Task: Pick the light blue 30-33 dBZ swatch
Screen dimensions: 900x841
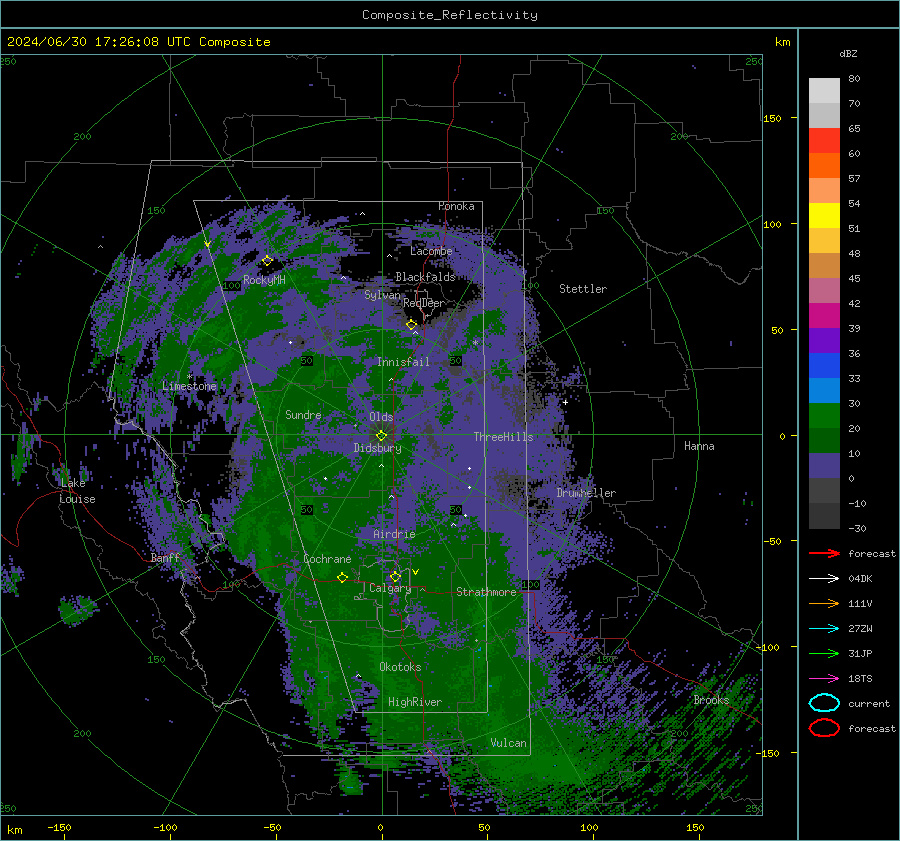Action: click(x=824, y=391)
